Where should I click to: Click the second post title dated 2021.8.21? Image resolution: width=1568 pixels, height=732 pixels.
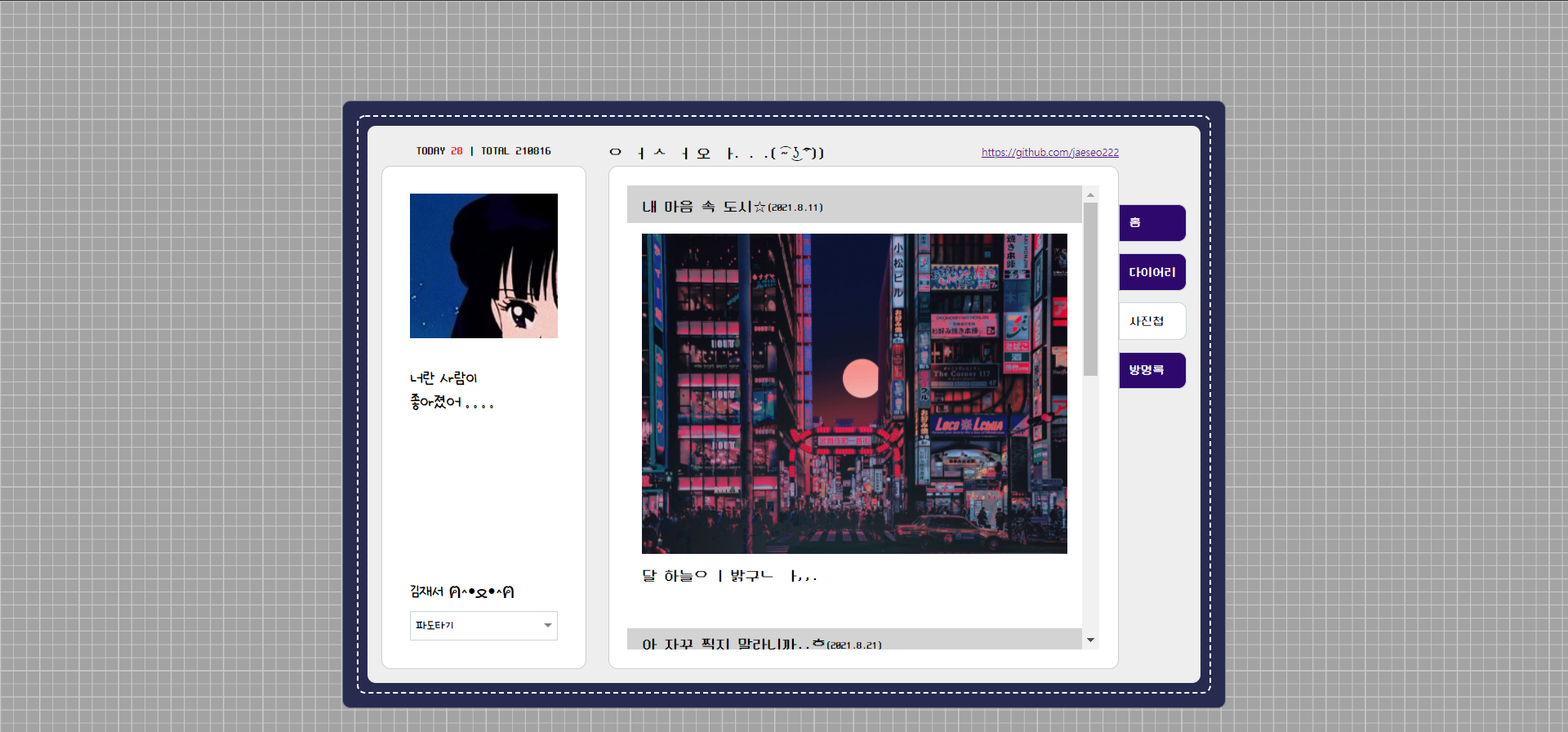pyautogui.click(x=761, y=643)
